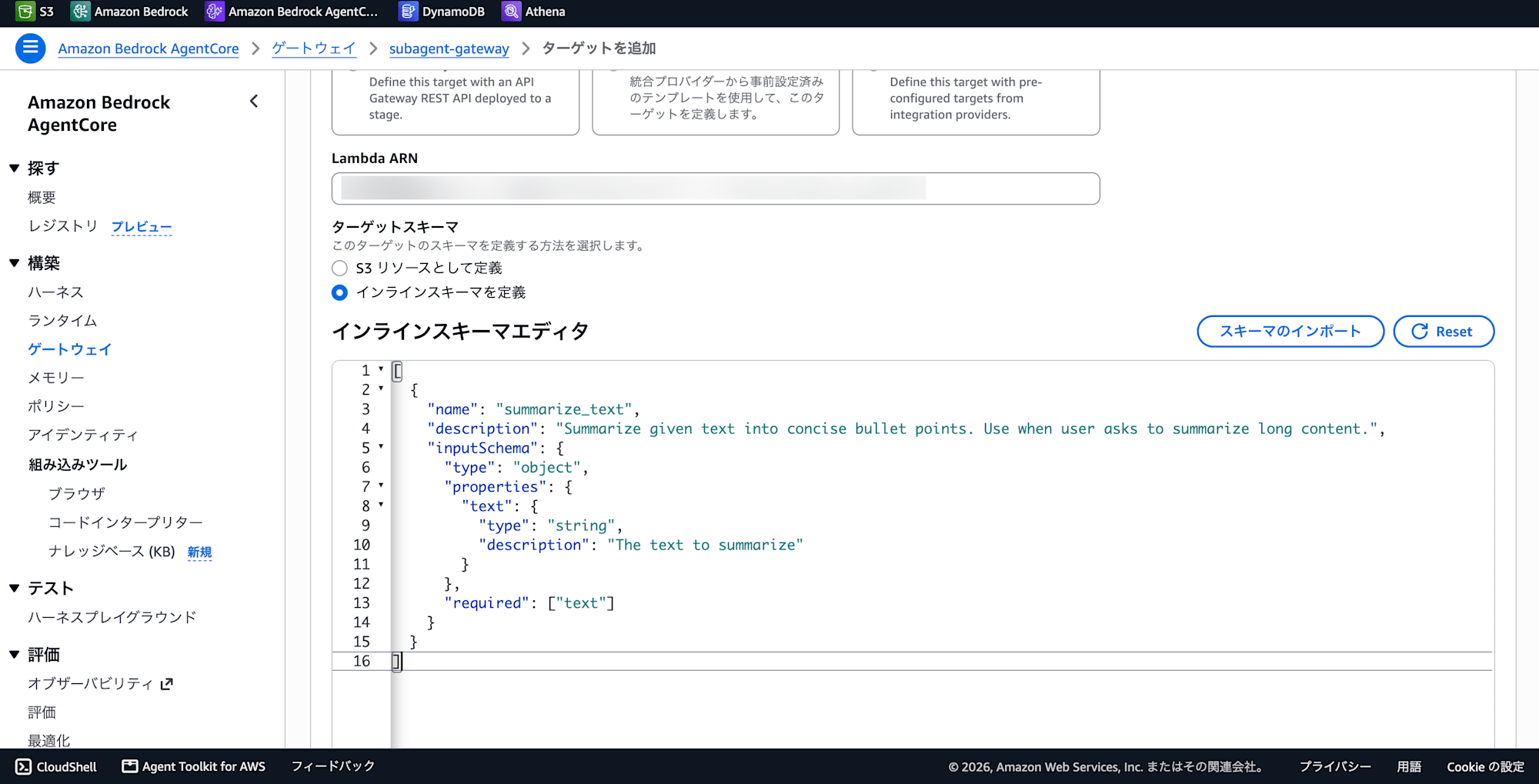
Task: Select the インラインスキーマを定義 radio button
Action: [339, 293]
